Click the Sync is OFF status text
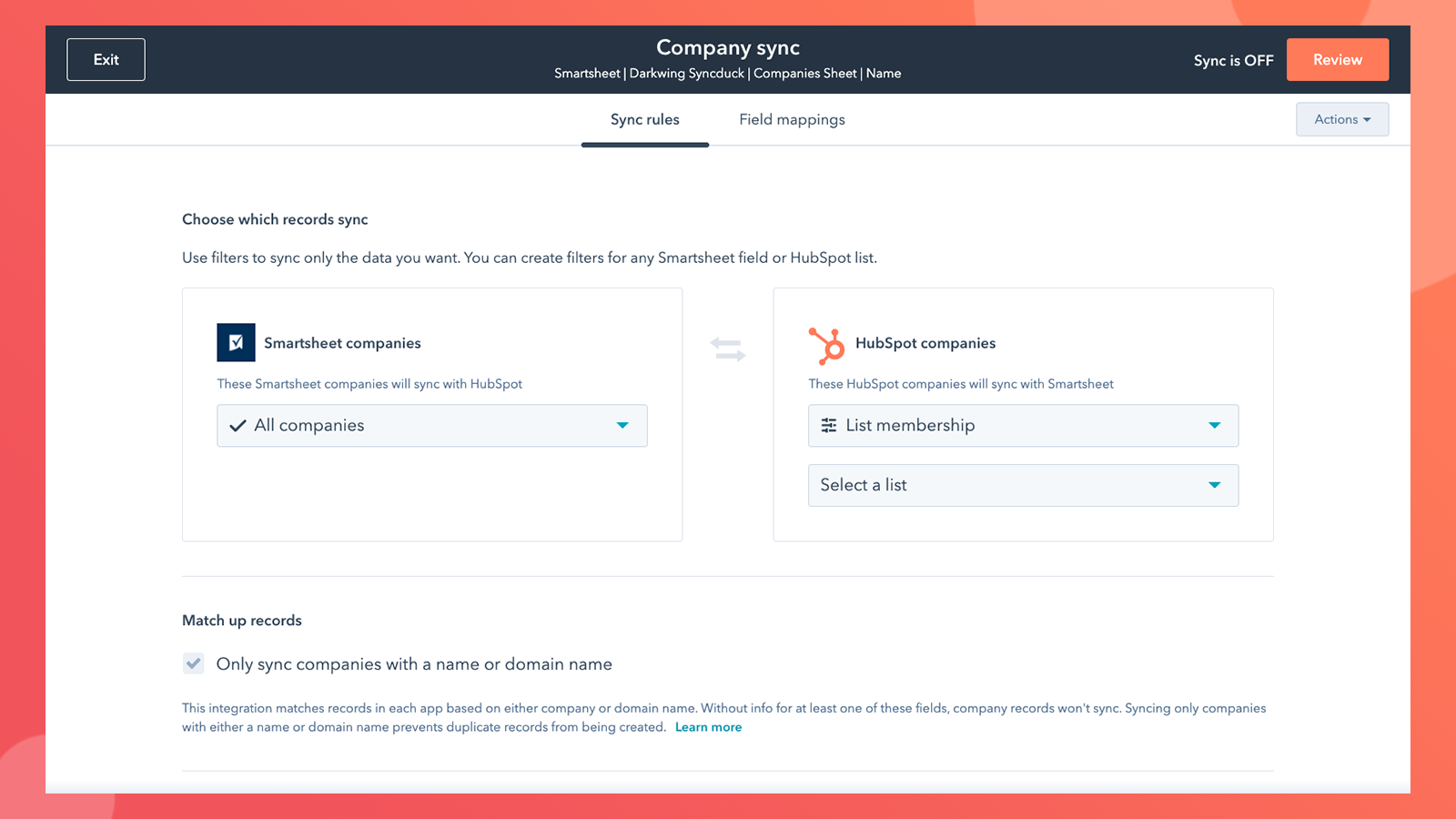Screen dimensions: 1456x819 coord(1233,60)
